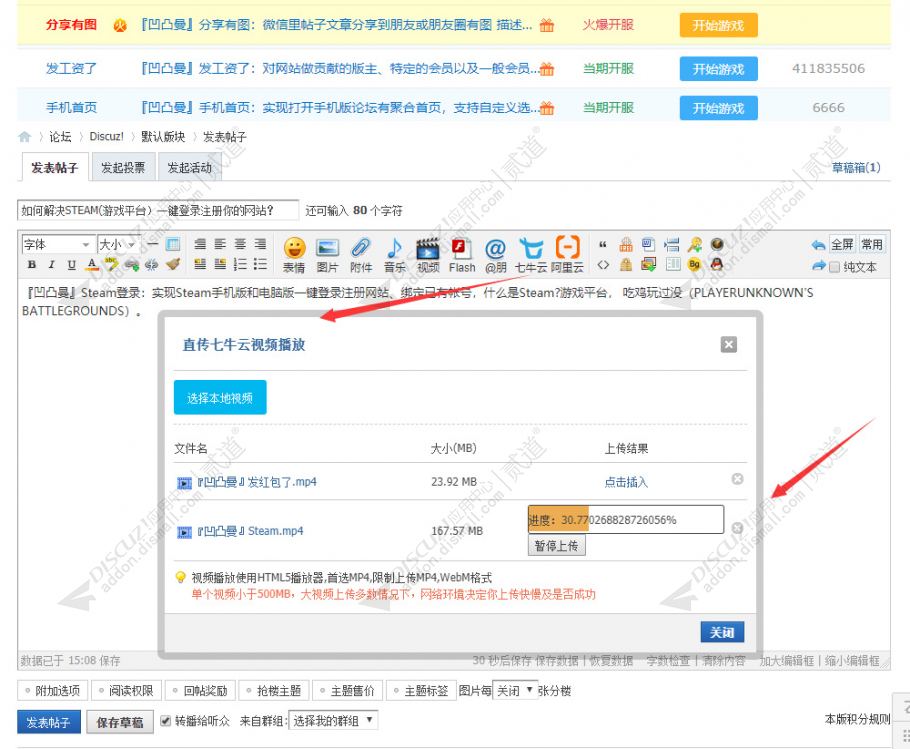Switch to 发表帖子 tab
The height and width of the screenshot is (749, 910).
coord(55,168)
